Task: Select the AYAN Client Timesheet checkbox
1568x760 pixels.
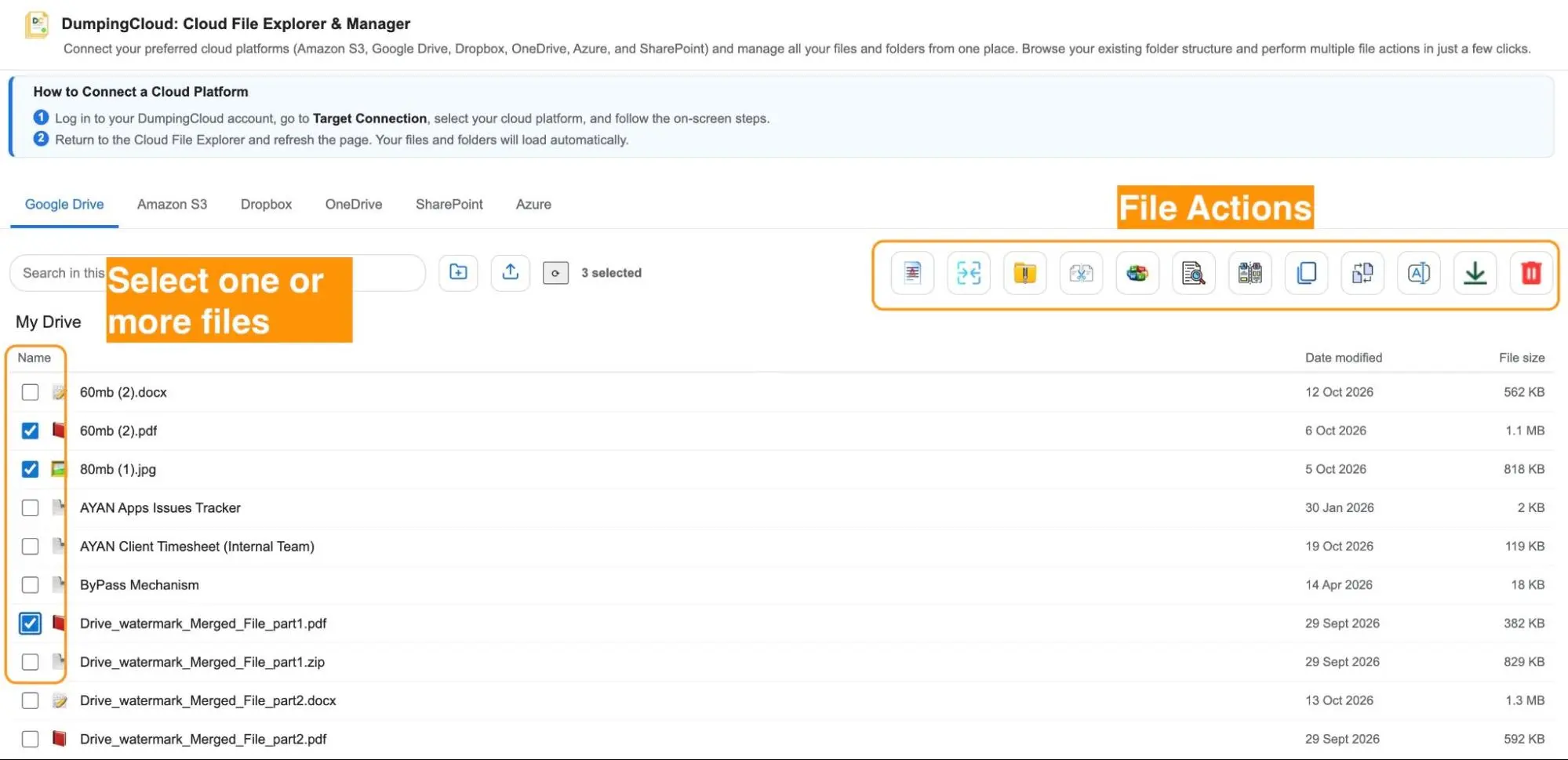Action: (30, 547)
